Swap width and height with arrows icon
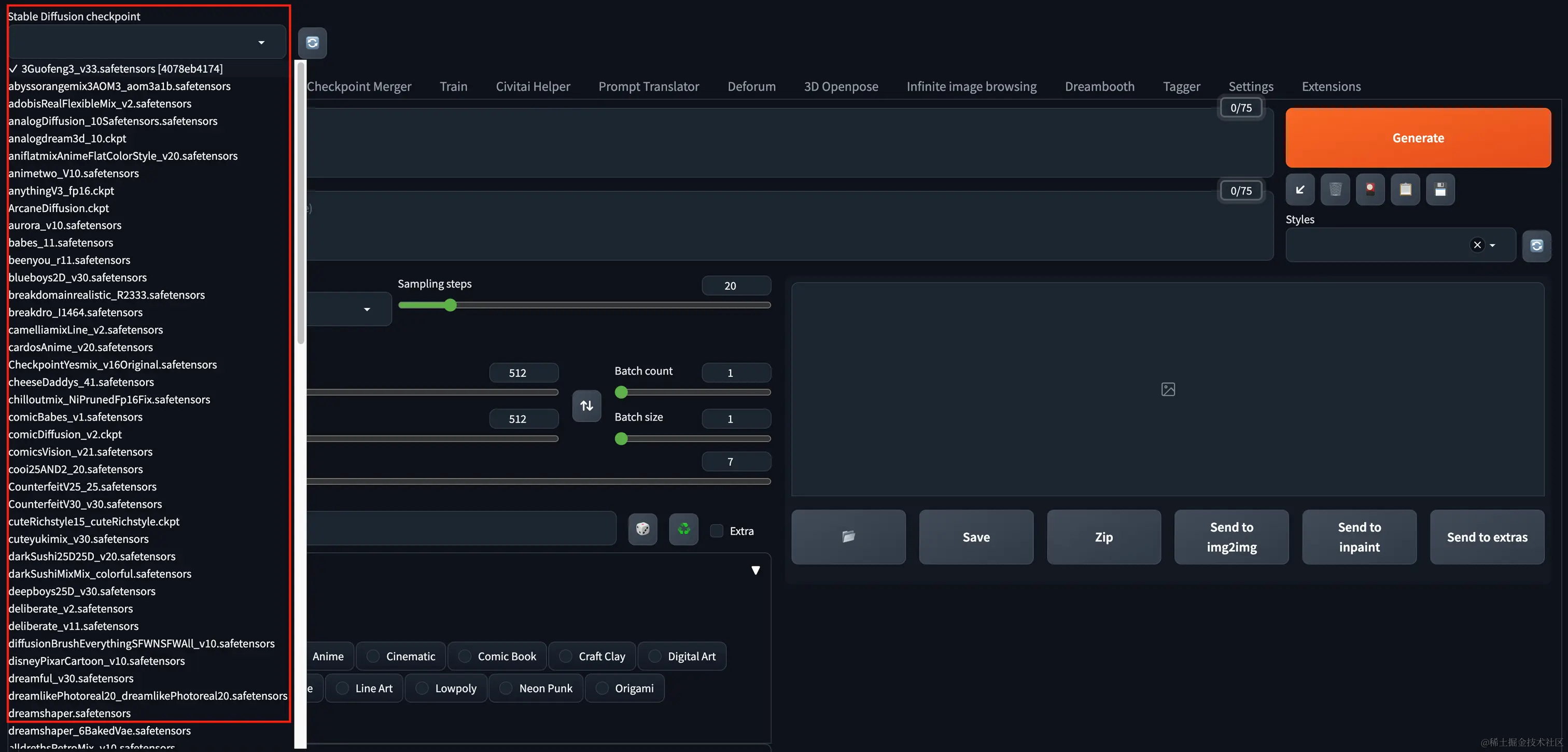 (x=586, y=406)
